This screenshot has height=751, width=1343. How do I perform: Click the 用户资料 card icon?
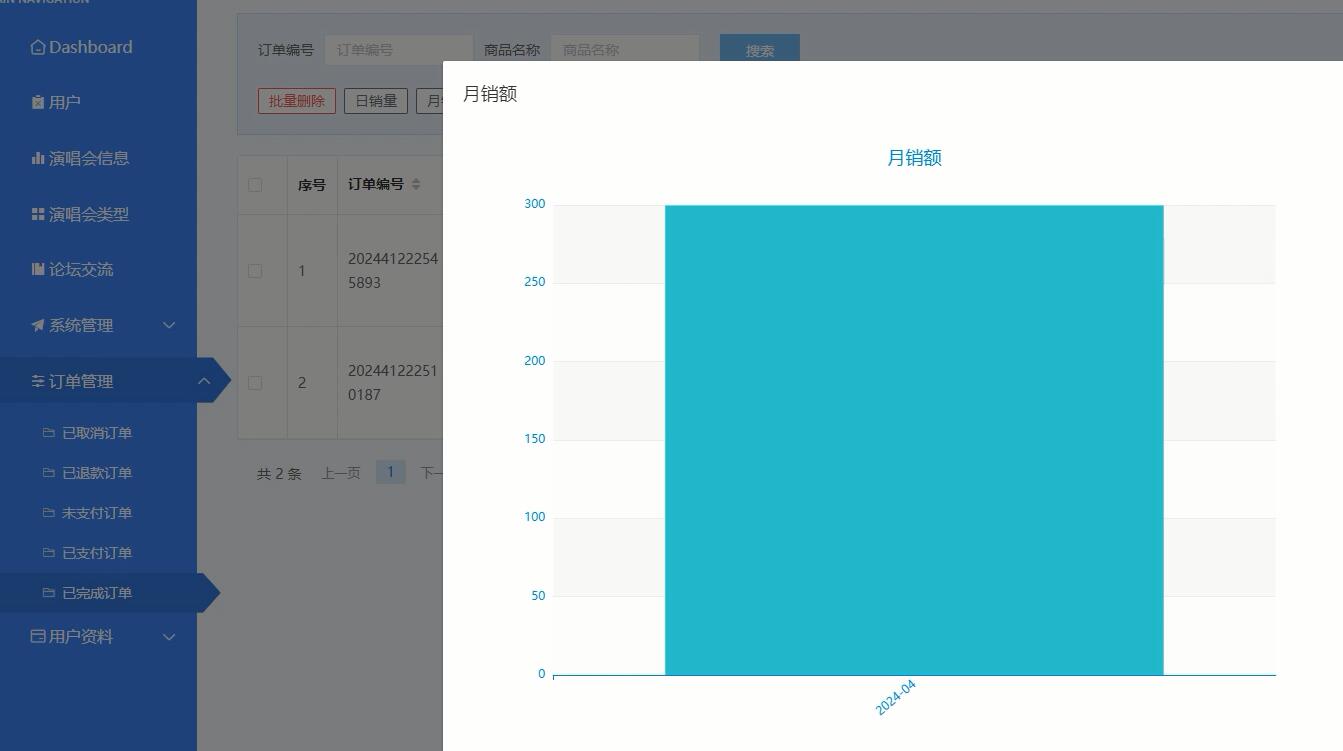click(38, 636)
